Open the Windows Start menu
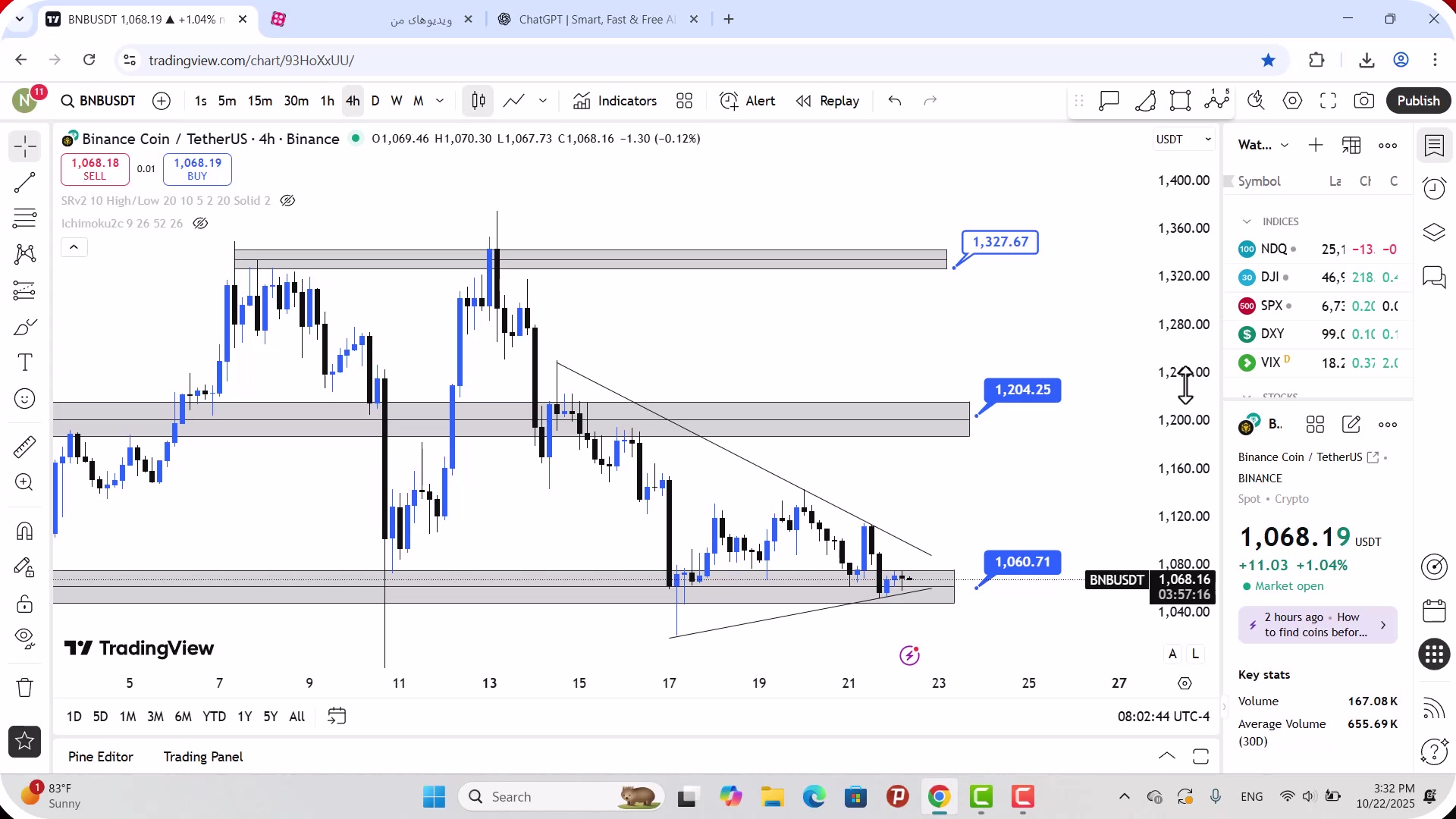 (434, 797)
